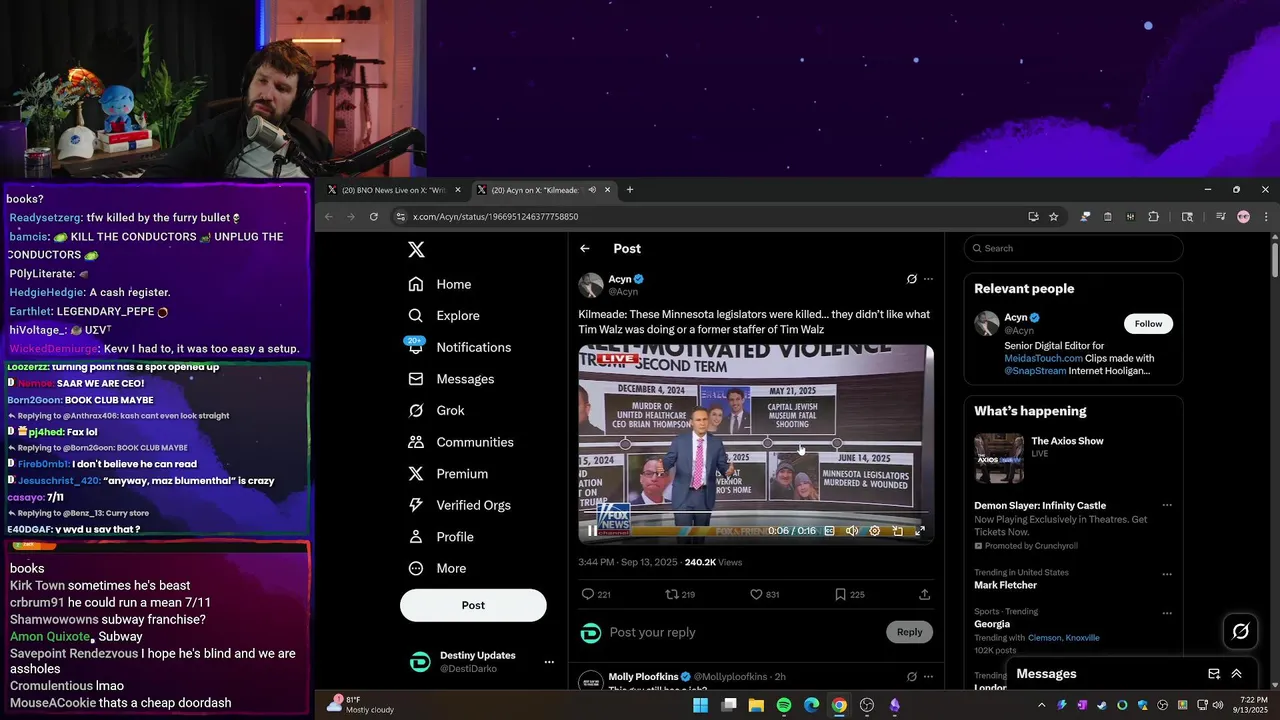Open Spotify from the taskbar
This screenshot has width=1280, height=720.
[x=784, y=705]
